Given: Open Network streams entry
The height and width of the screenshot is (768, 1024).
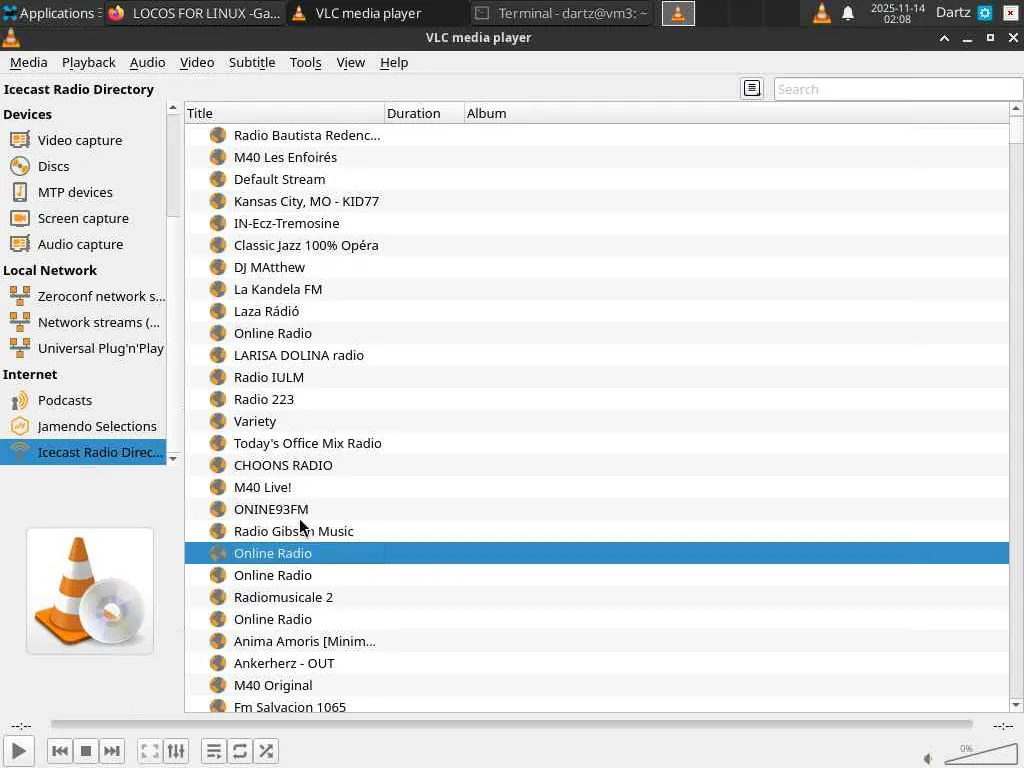Looking at the screenshot, I should click(x=83, y=323).
